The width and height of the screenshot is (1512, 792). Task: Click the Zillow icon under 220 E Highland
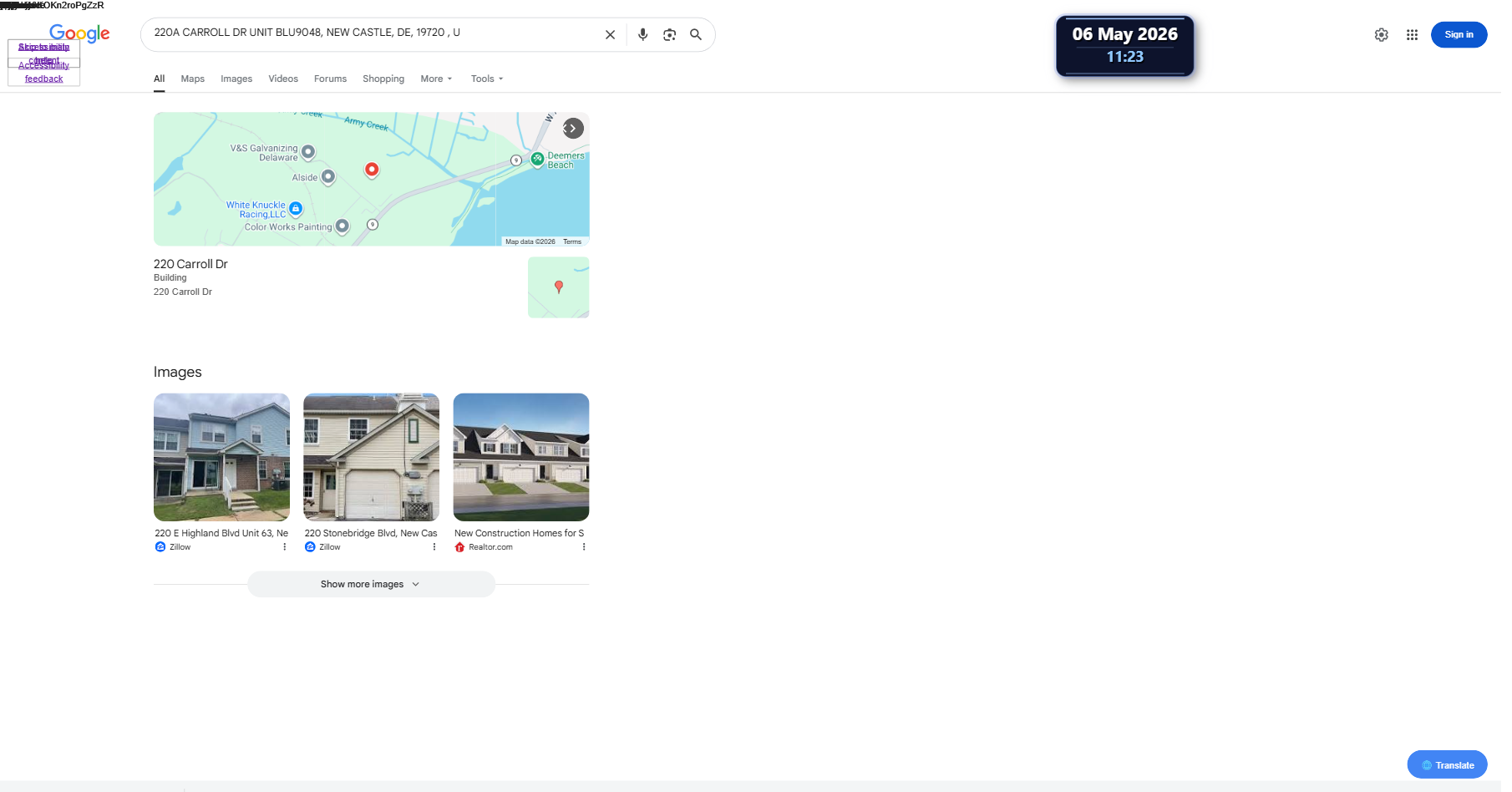(160, 547)
